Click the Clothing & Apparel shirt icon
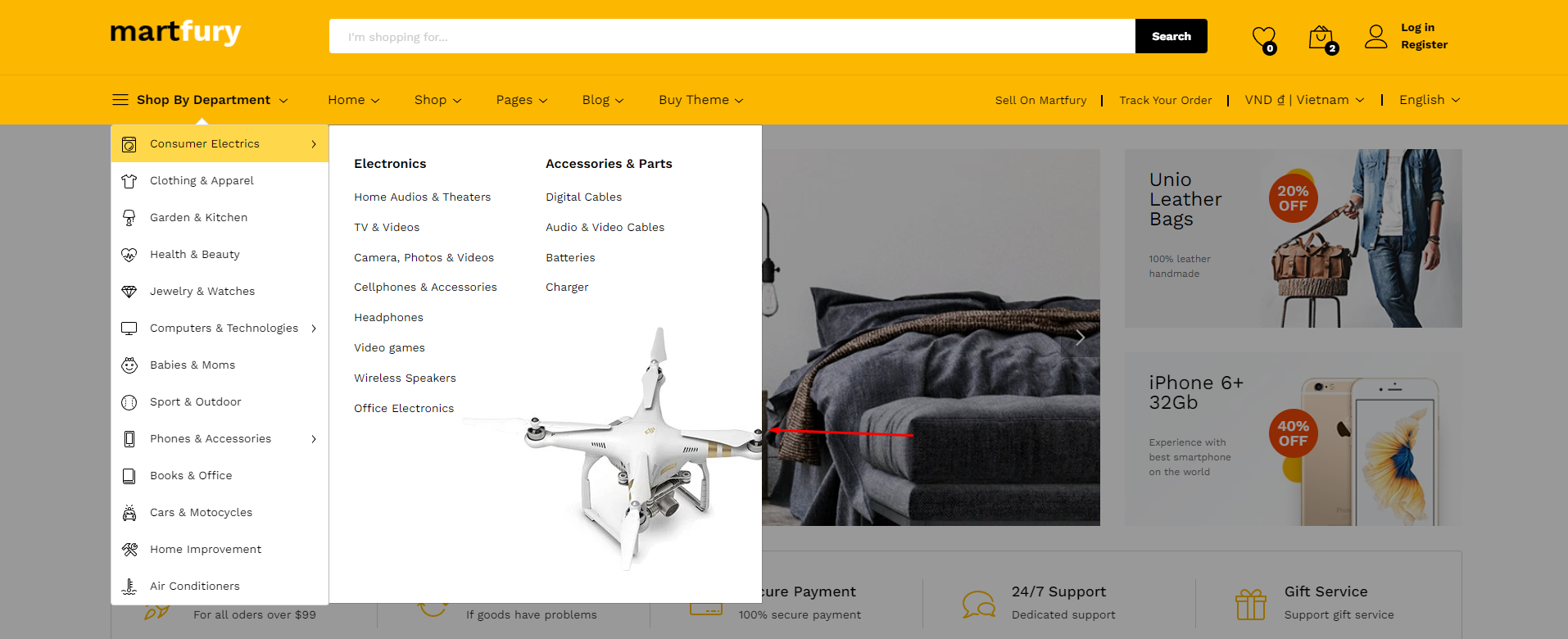 point(129,181)
